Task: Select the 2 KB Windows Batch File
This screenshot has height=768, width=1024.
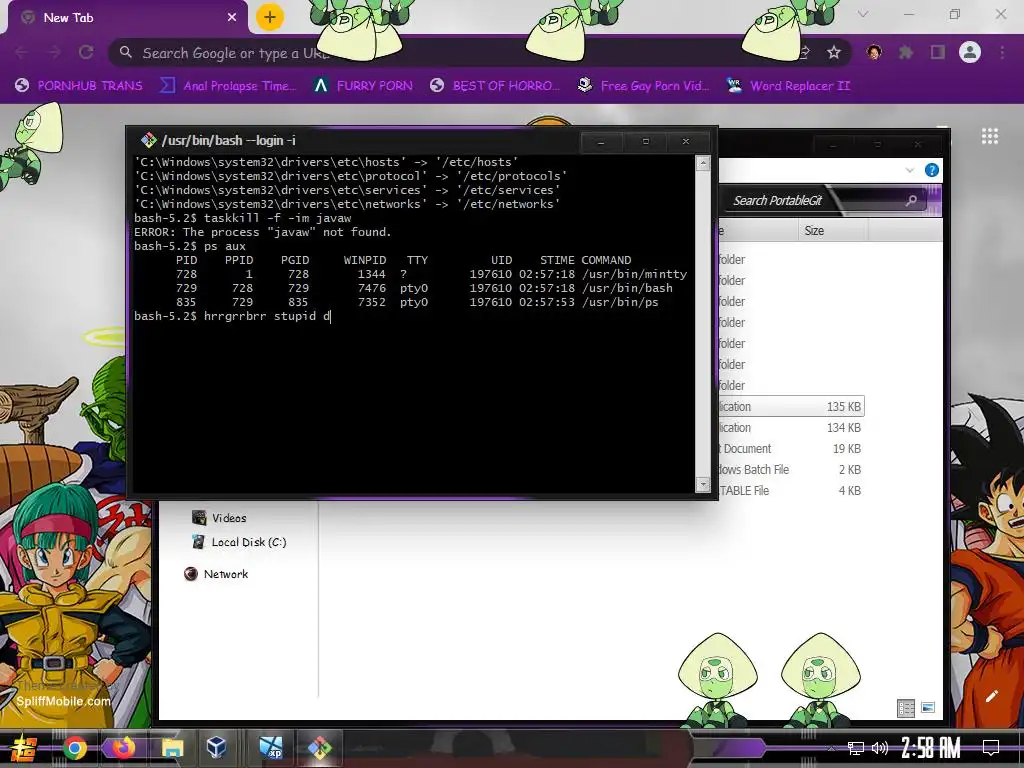Action: coord(792,470)
